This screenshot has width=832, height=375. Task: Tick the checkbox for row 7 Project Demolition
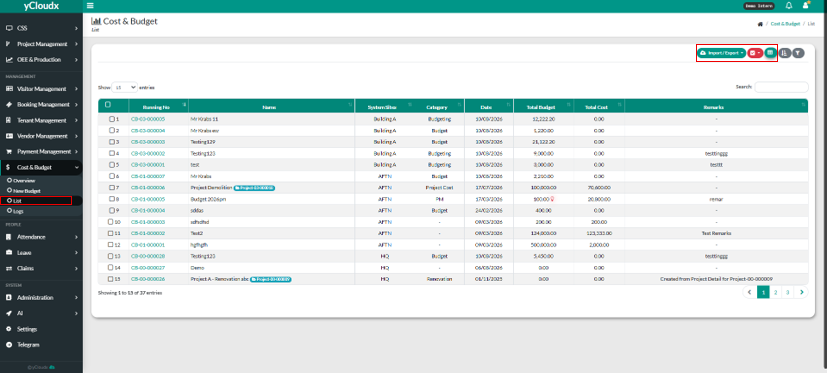(111, 187)
